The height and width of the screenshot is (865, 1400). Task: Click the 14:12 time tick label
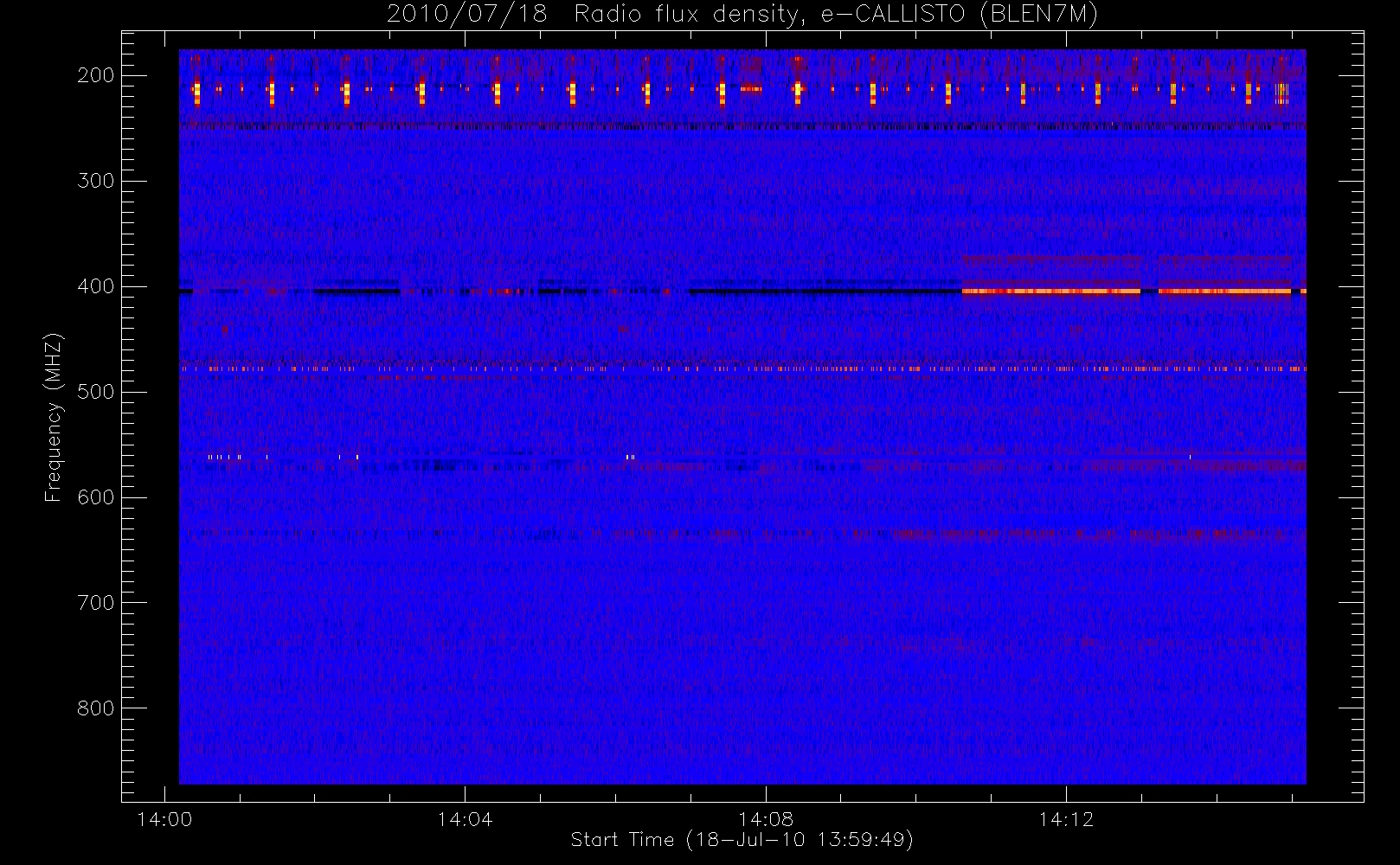(1066, 819)
